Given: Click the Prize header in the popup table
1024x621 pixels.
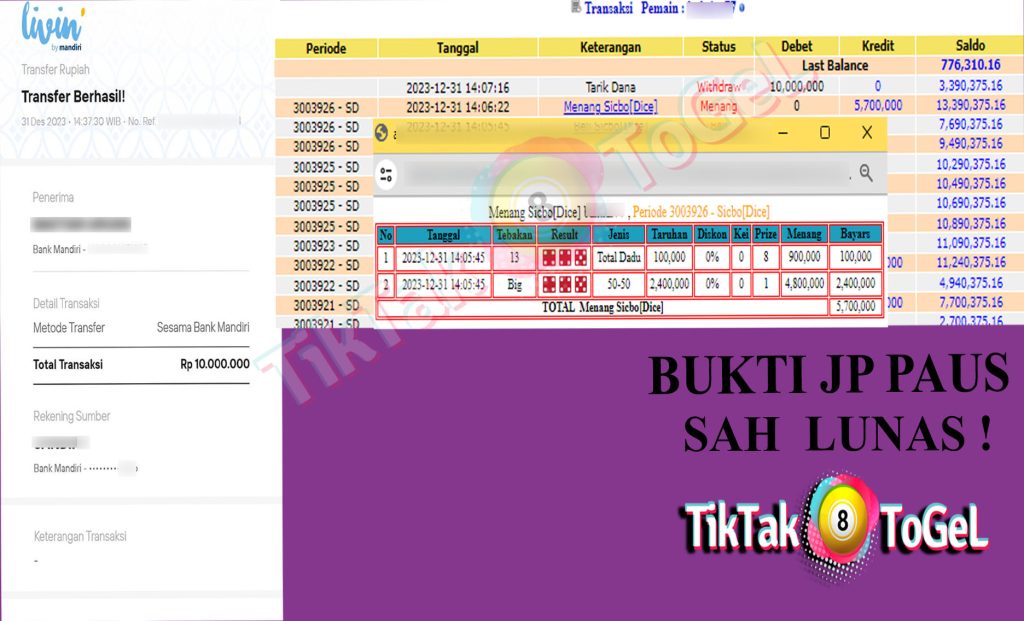Looking at the screenshot, I should [x=765, y=234].
